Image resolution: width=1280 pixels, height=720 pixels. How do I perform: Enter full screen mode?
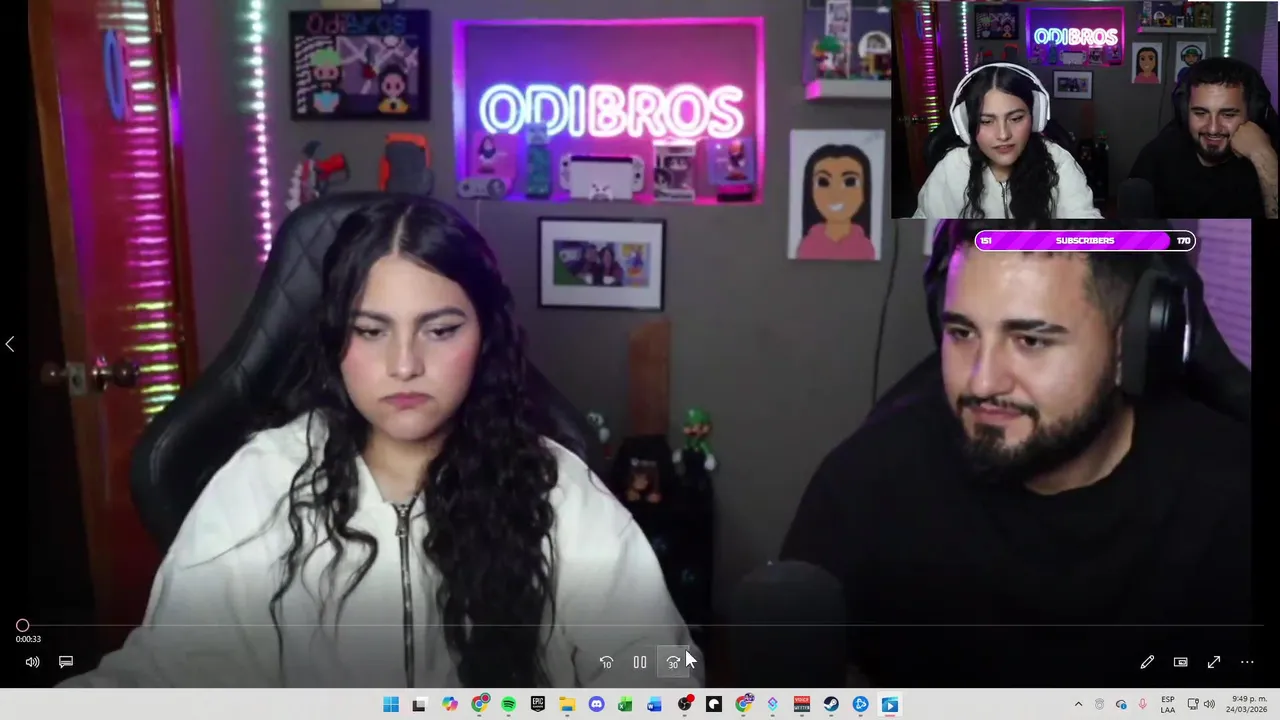pos(1214,662)
